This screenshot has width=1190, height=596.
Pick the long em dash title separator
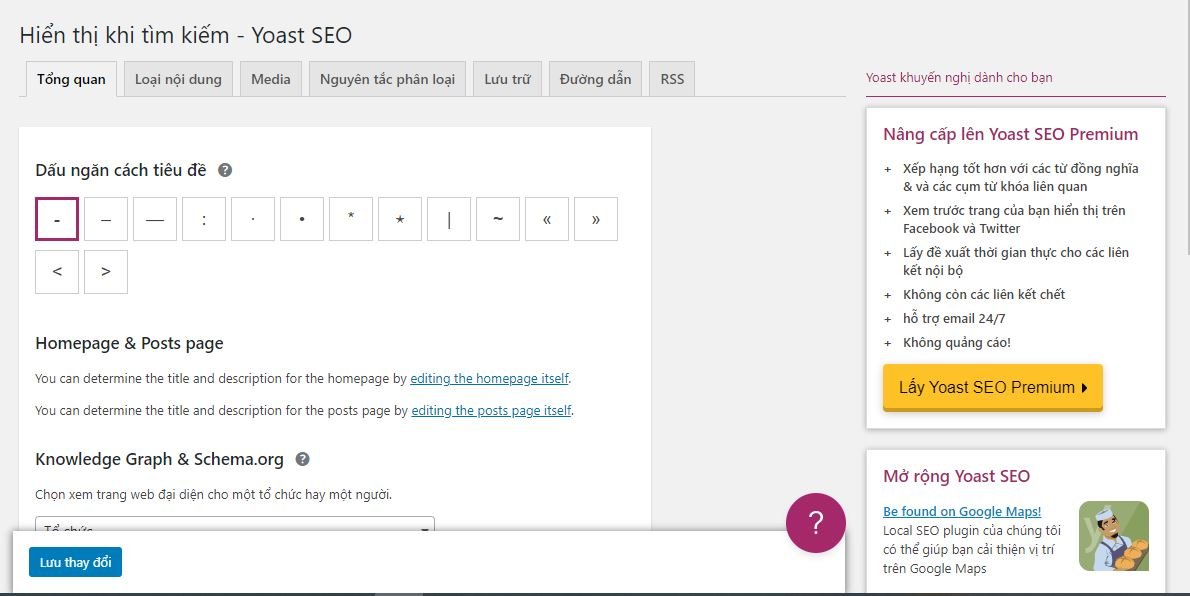155,219
